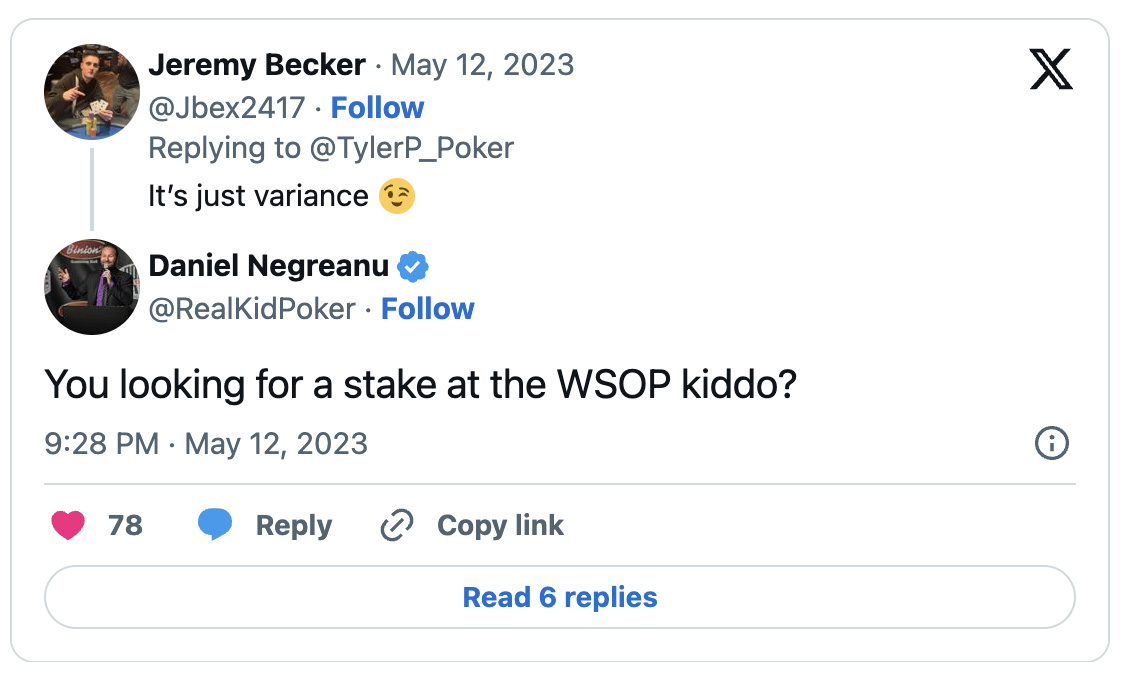This screenshot has width=1122, height=676.
Task: Expand the Read 6 replies button
Action: [560, 598]
